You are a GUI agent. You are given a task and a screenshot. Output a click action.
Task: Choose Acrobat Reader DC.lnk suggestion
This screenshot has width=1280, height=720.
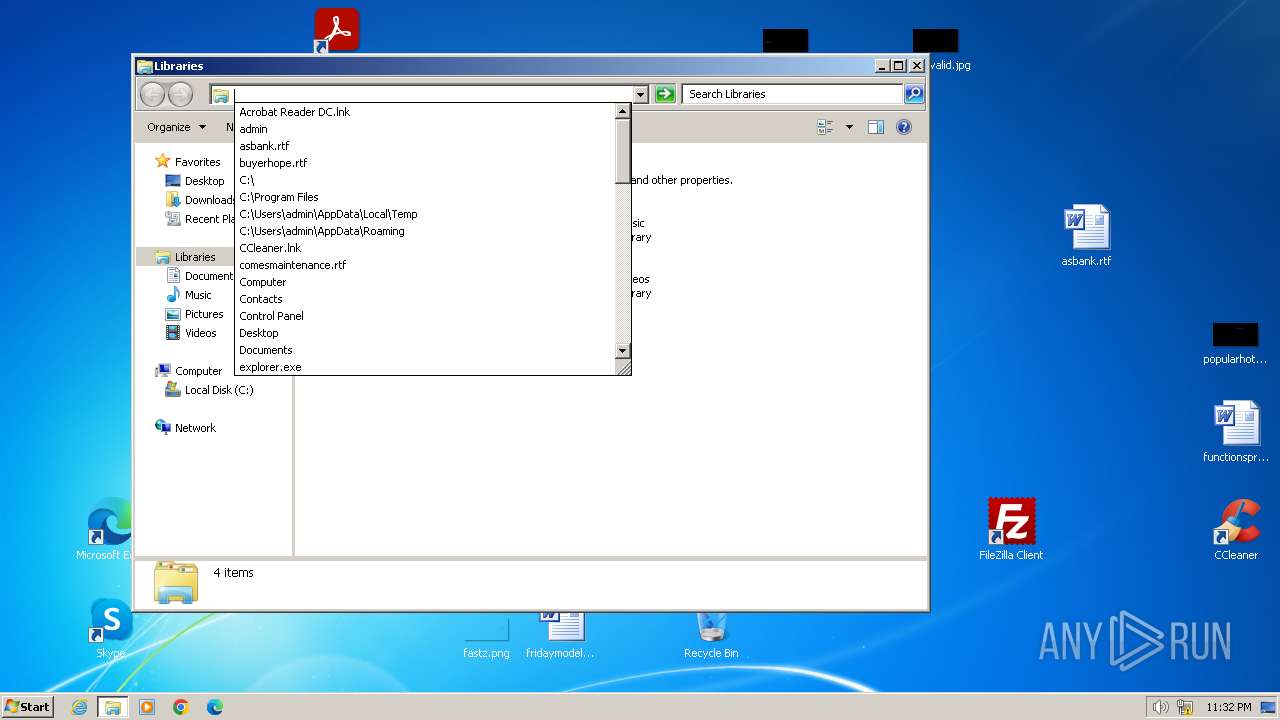tap(425, 112)
